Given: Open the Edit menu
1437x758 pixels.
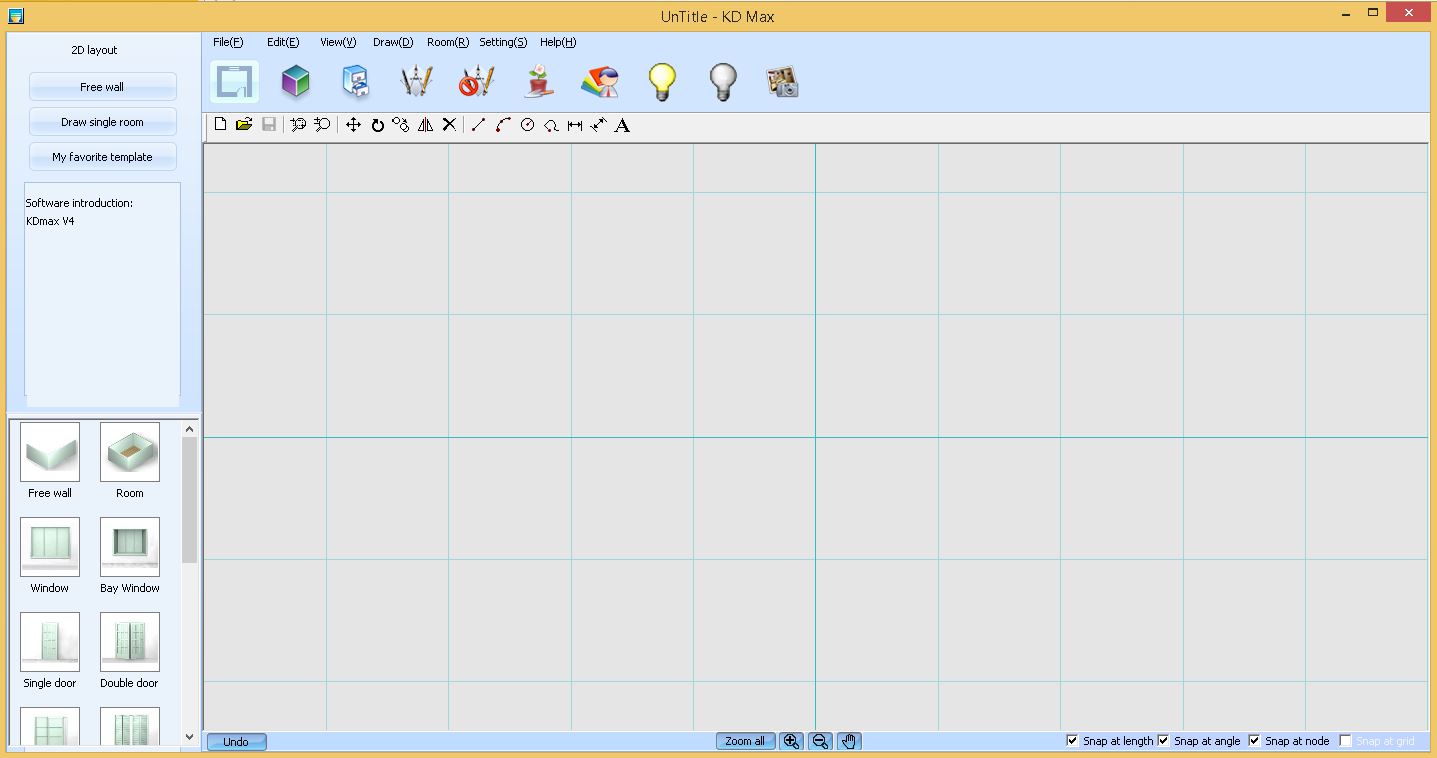Looking at the screenshot, I should (283, 42).
